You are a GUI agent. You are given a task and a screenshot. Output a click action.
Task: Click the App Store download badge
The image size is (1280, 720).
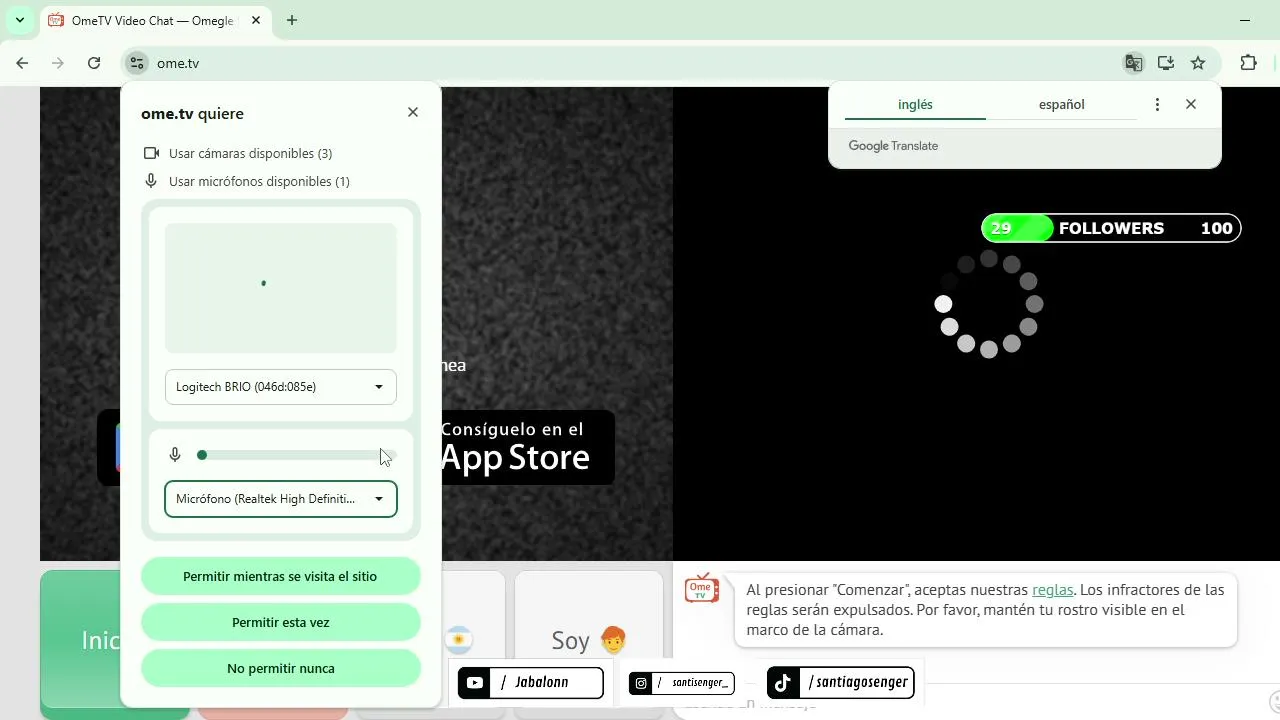[x=526, y=447]
